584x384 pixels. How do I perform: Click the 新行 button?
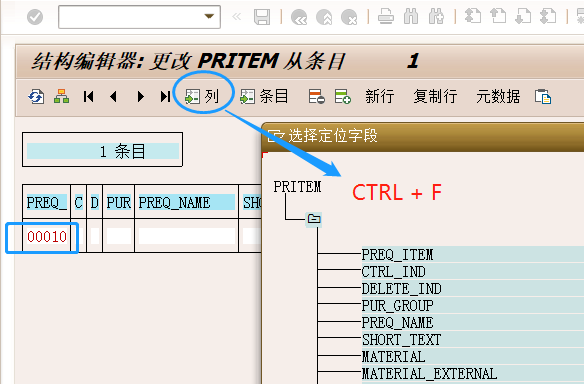click(x=380, y=97)
